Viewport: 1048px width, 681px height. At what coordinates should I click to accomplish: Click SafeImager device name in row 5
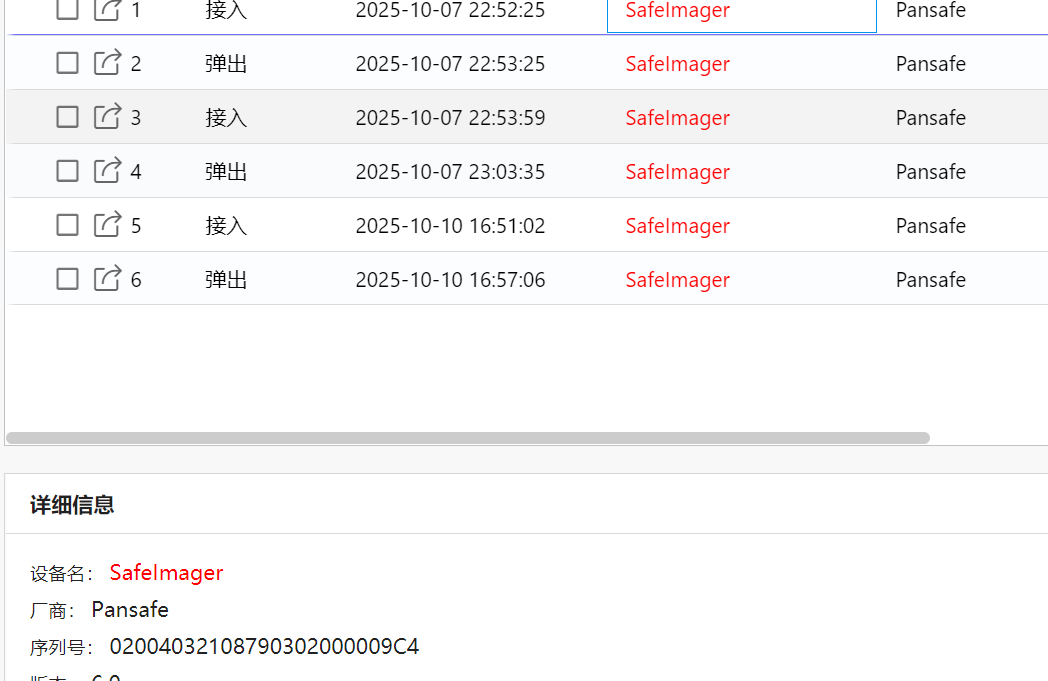(x=677, y=227)
